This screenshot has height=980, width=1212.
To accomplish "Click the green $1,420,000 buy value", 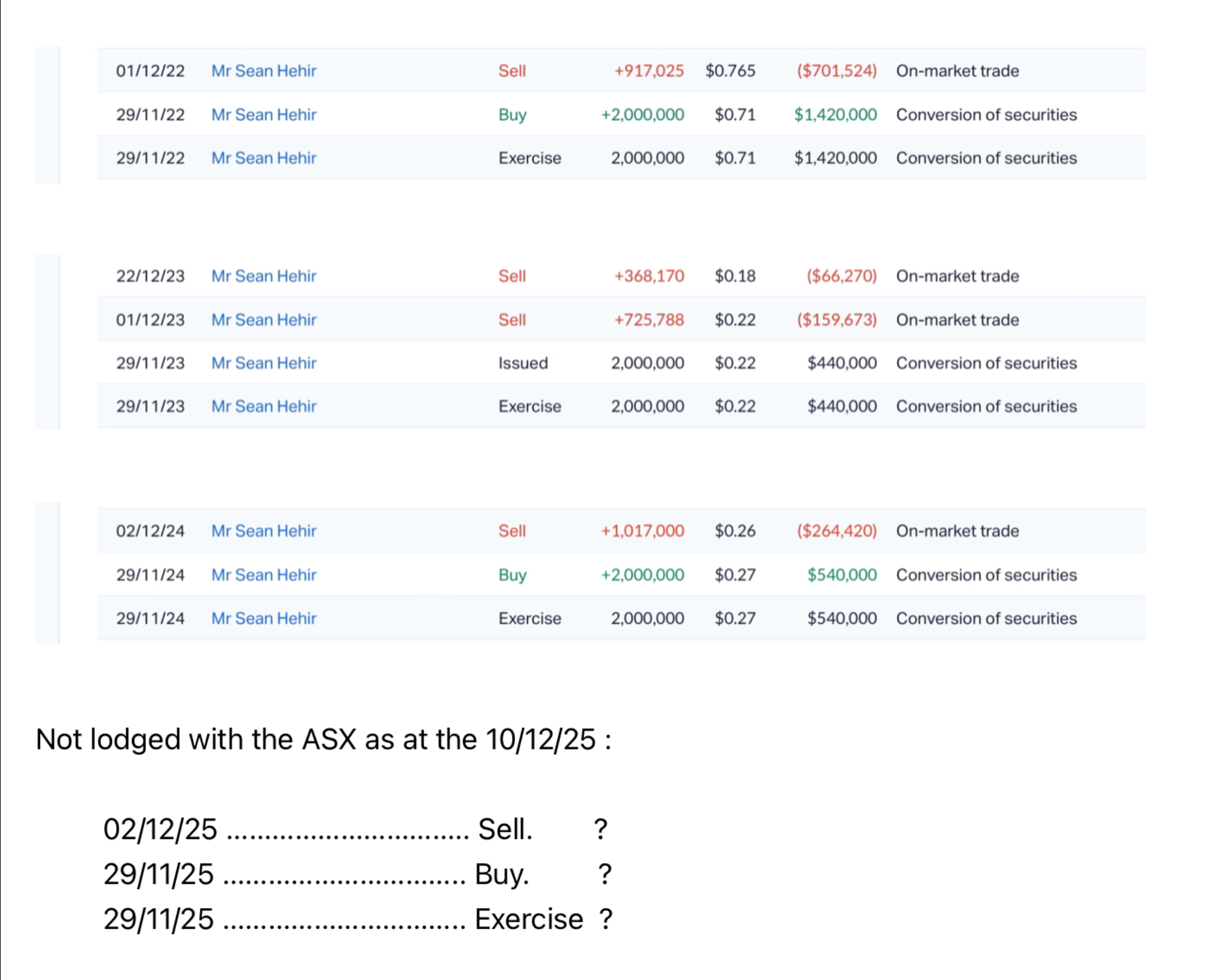I will (835, 114).
